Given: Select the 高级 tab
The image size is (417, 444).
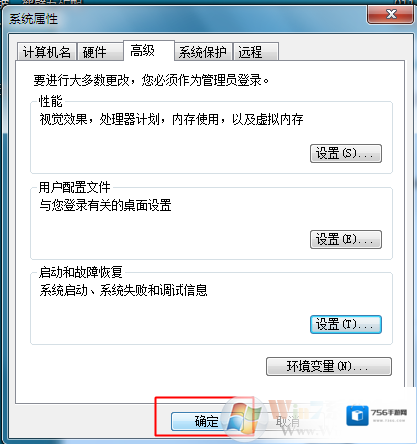Looking at the screenshot, I should click(149, 51).
